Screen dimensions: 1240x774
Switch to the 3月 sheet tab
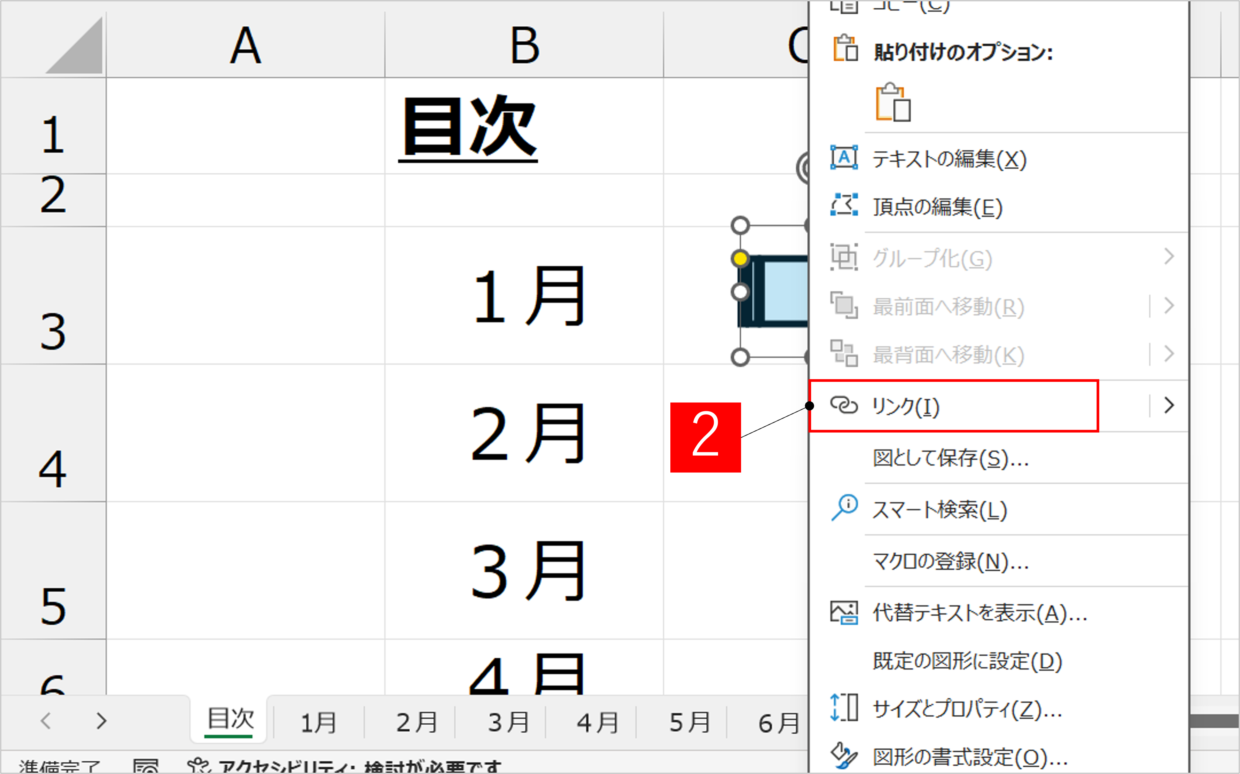click(508, 722)
